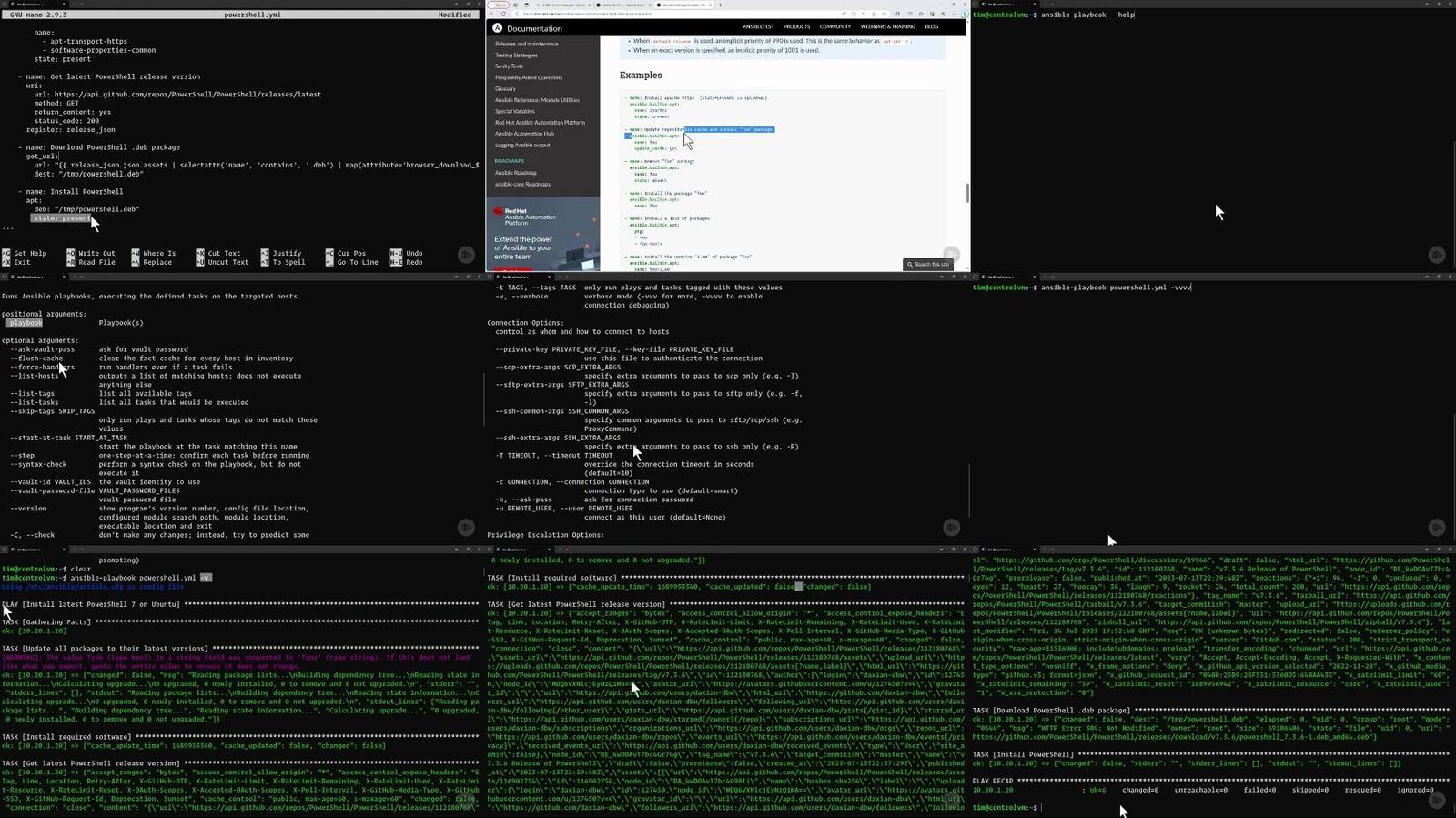Open Ansible Automation Hub link
Image resolution: width=1456 pixels, height=818 pixels.
coord(524,134)
